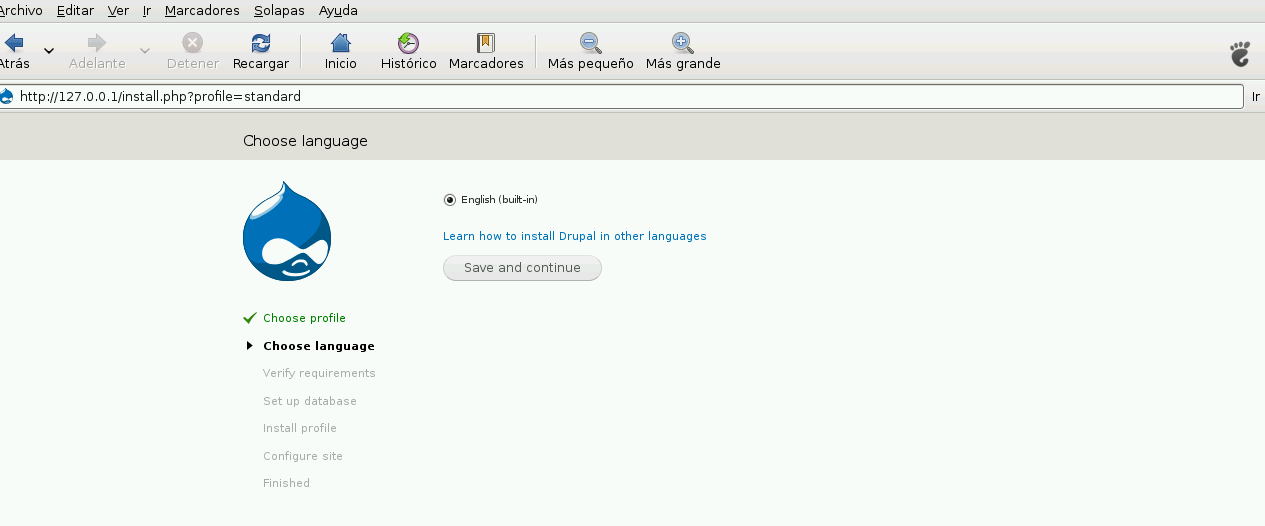
Task: Click the URL address field
Action: point(622,97)
